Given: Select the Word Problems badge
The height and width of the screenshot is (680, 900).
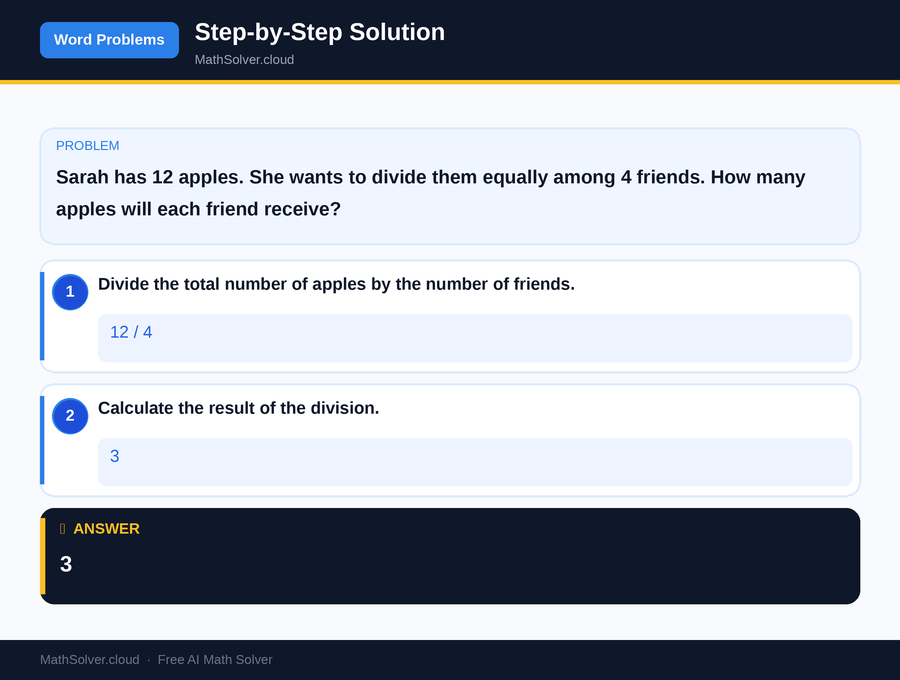Looking at the screenshot, I should [109, 40].
